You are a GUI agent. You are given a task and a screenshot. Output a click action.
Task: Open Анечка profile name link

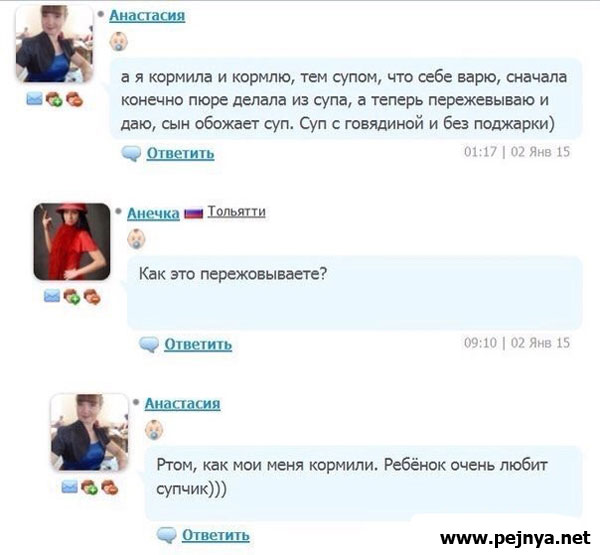[x=153, y=213]
